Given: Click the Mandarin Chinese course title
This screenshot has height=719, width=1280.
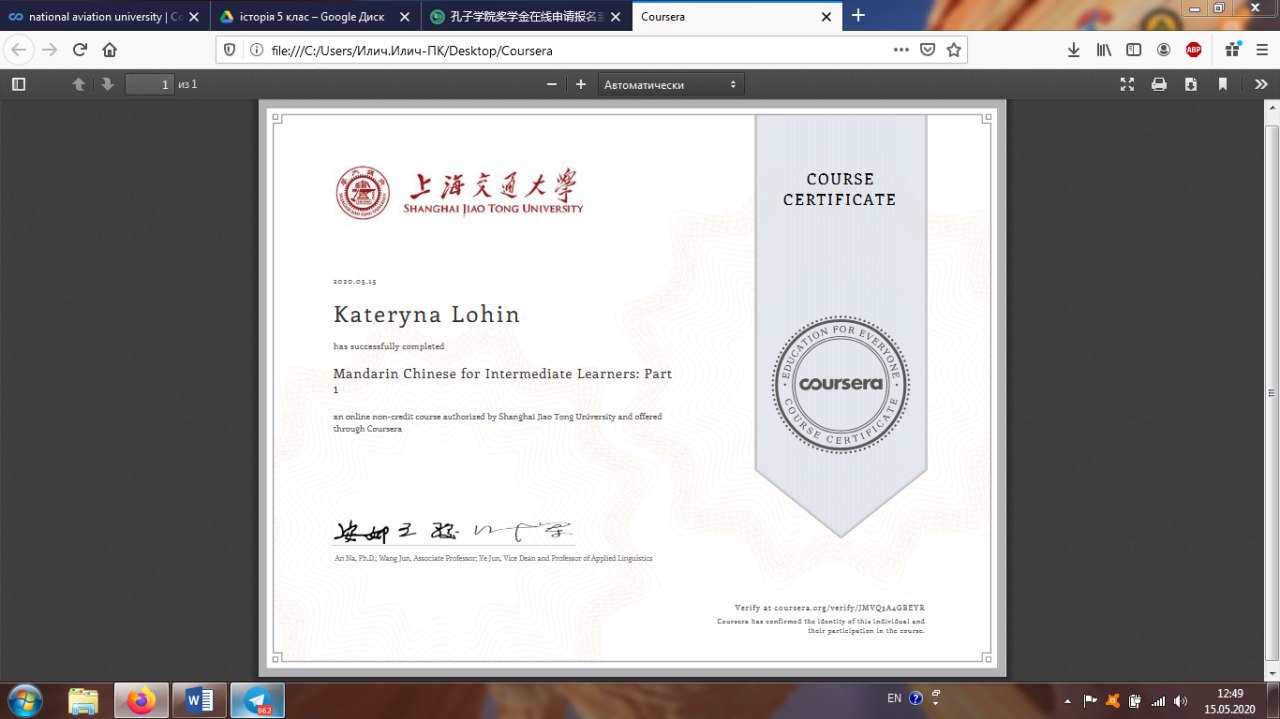Looking at the screenshot, I should point(502,380).
